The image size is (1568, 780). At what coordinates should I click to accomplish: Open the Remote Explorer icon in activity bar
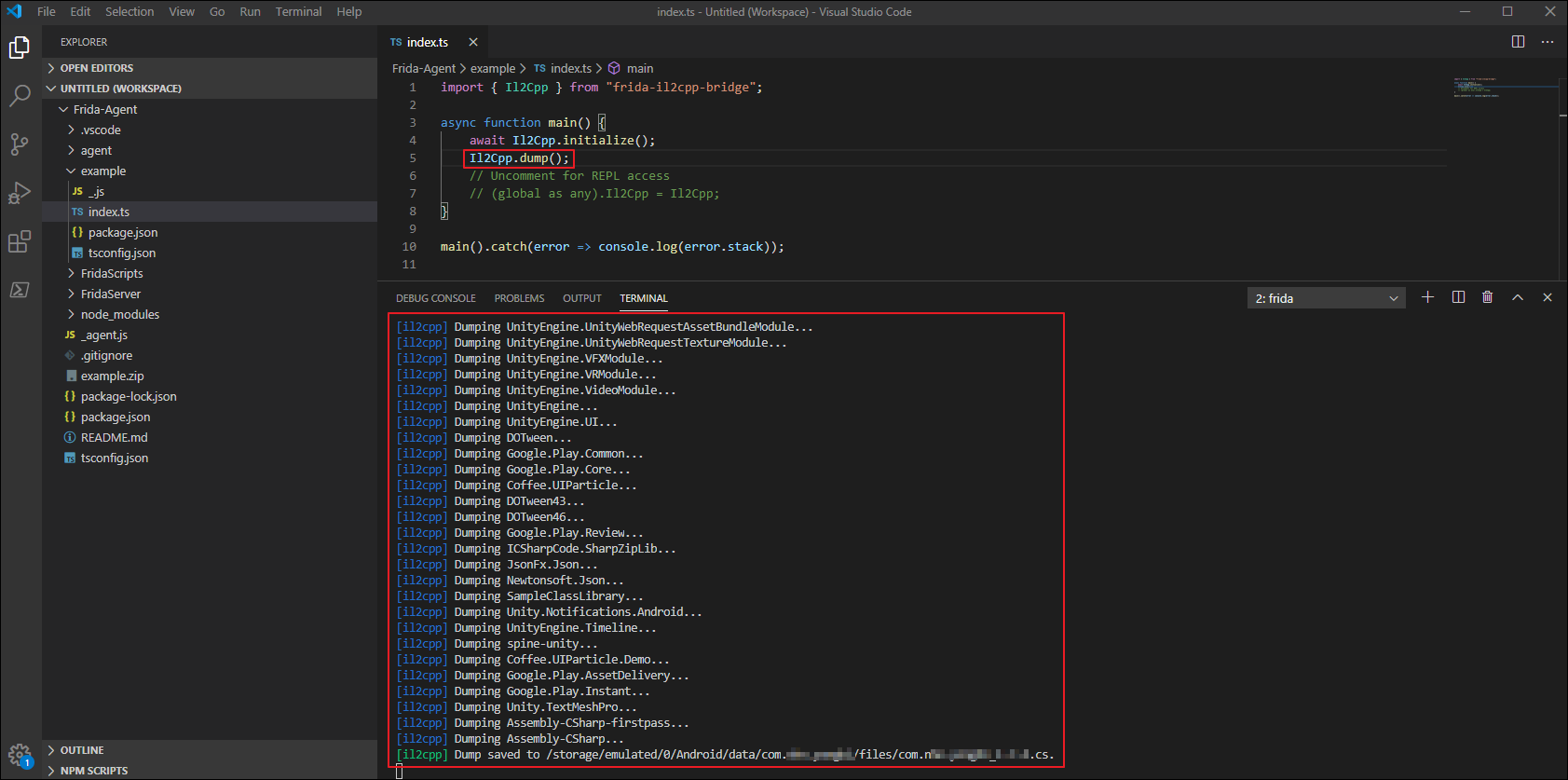point(20,290)
